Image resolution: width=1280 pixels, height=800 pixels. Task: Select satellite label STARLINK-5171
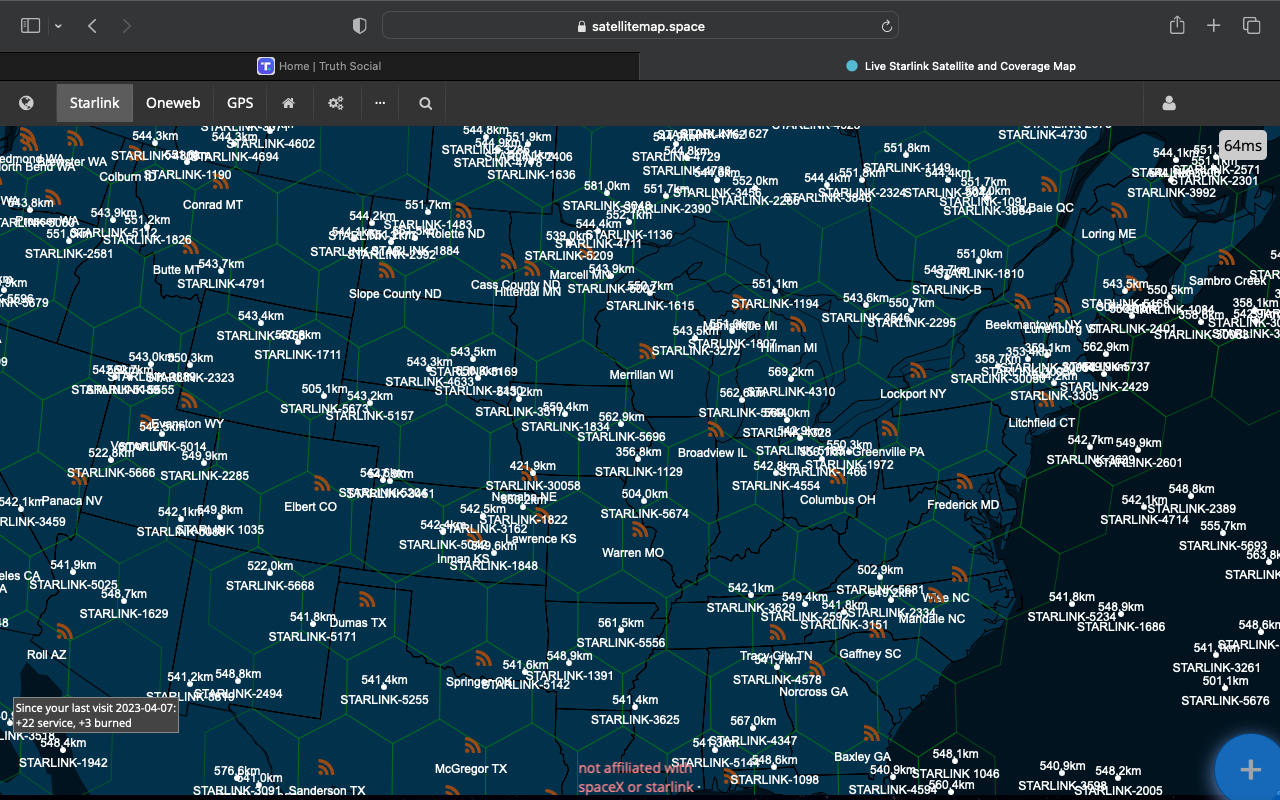pyautogui.click(x=312, y=637)
